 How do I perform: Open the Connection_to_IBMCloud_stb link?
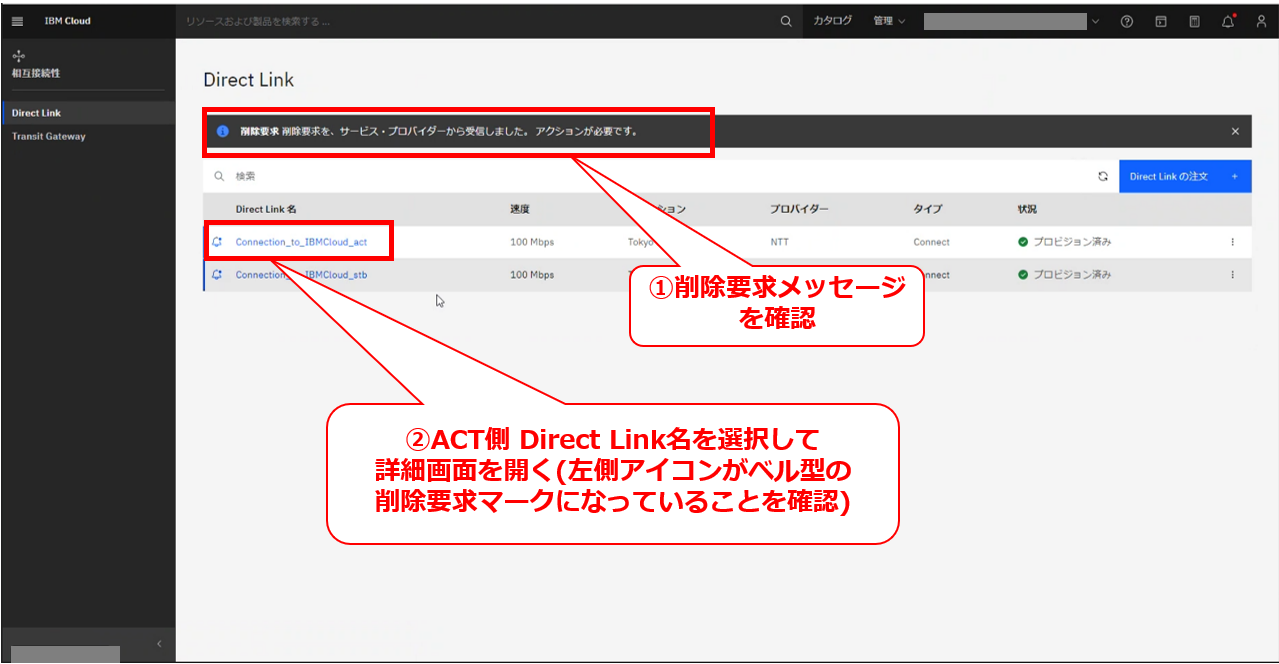[x=301, y=274]
